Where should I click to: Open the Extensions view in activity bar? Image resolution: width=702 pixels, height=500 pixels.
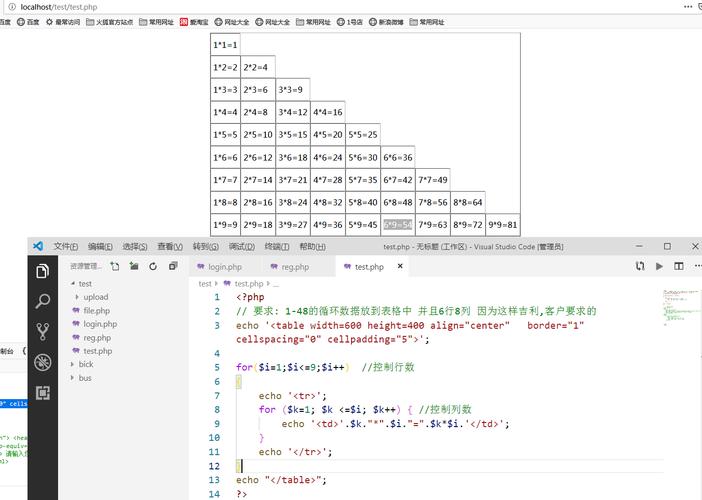(x=43, y=393)
